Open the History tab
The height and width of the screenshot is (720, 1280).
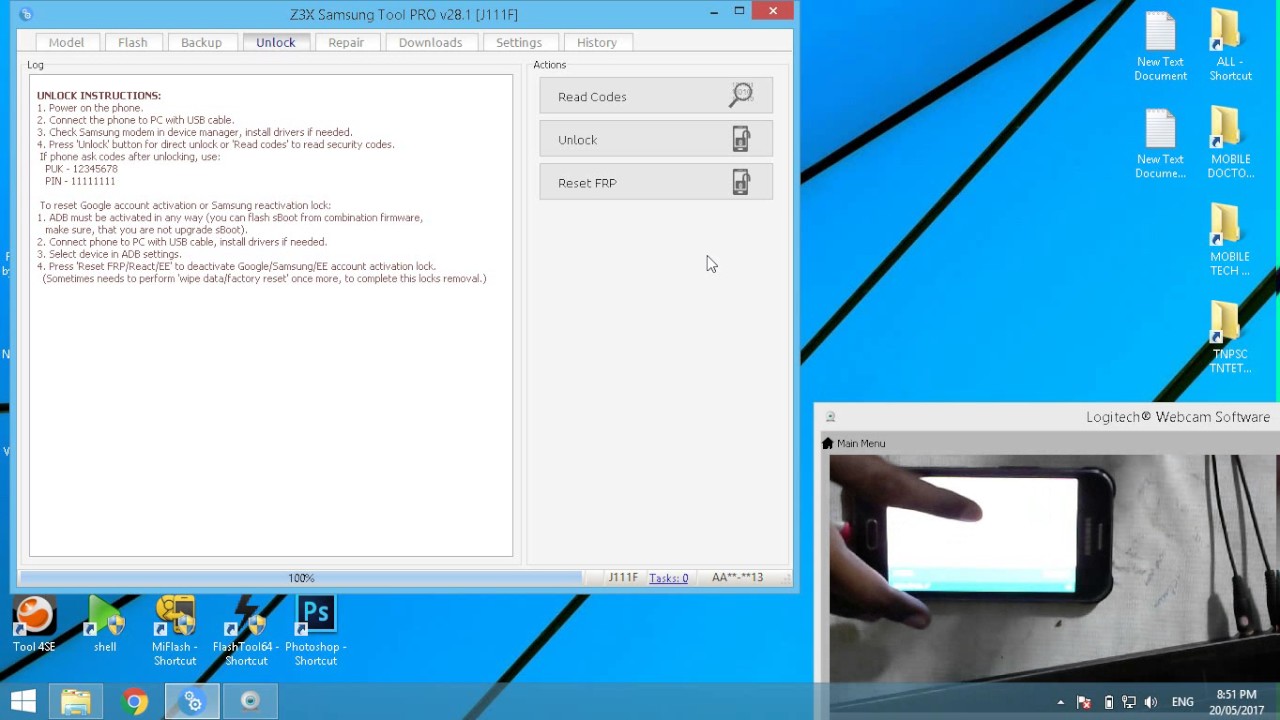(x=596, y=42)
